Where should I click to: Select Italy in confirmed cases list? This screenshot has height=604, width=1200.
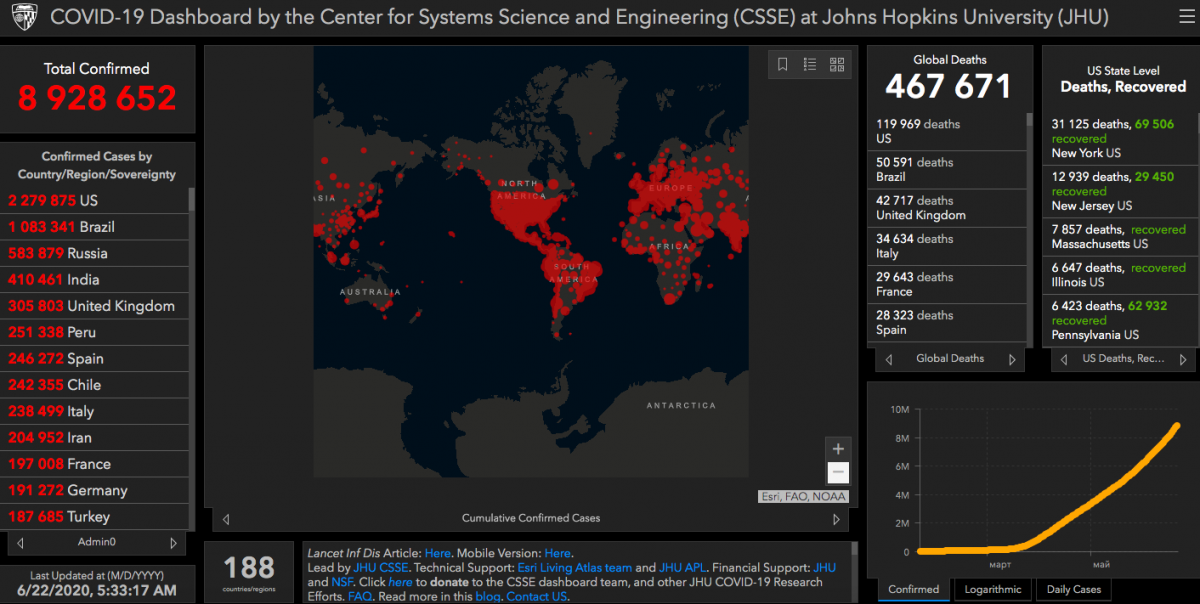pyautogui.click(x=94, y=411)
